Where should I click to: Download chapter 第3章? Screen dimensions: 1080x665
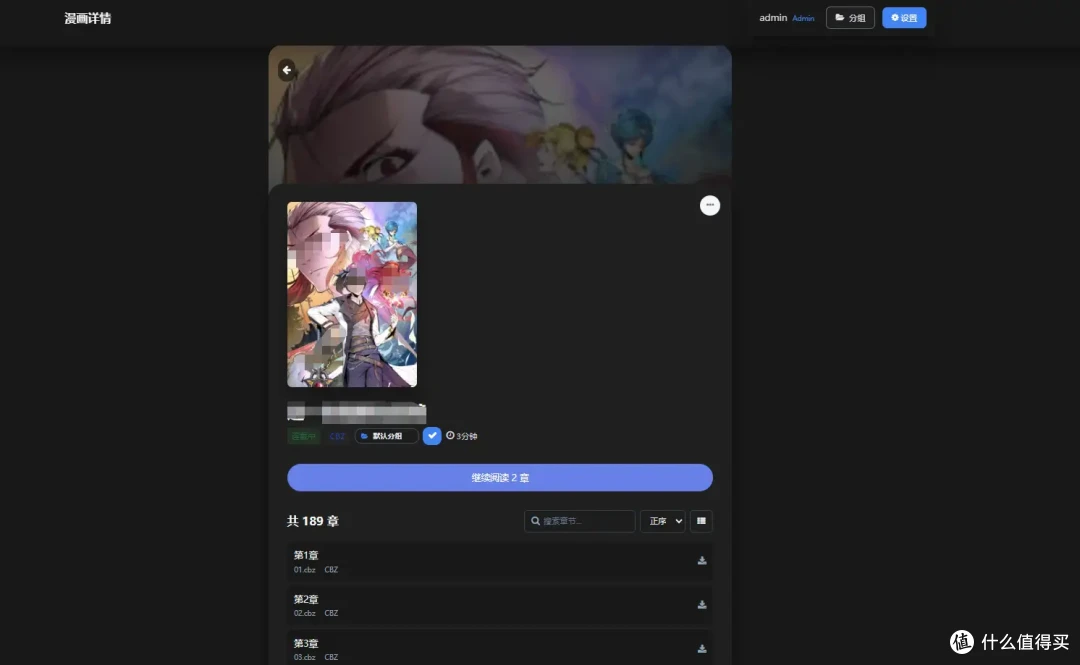point(702,649)
